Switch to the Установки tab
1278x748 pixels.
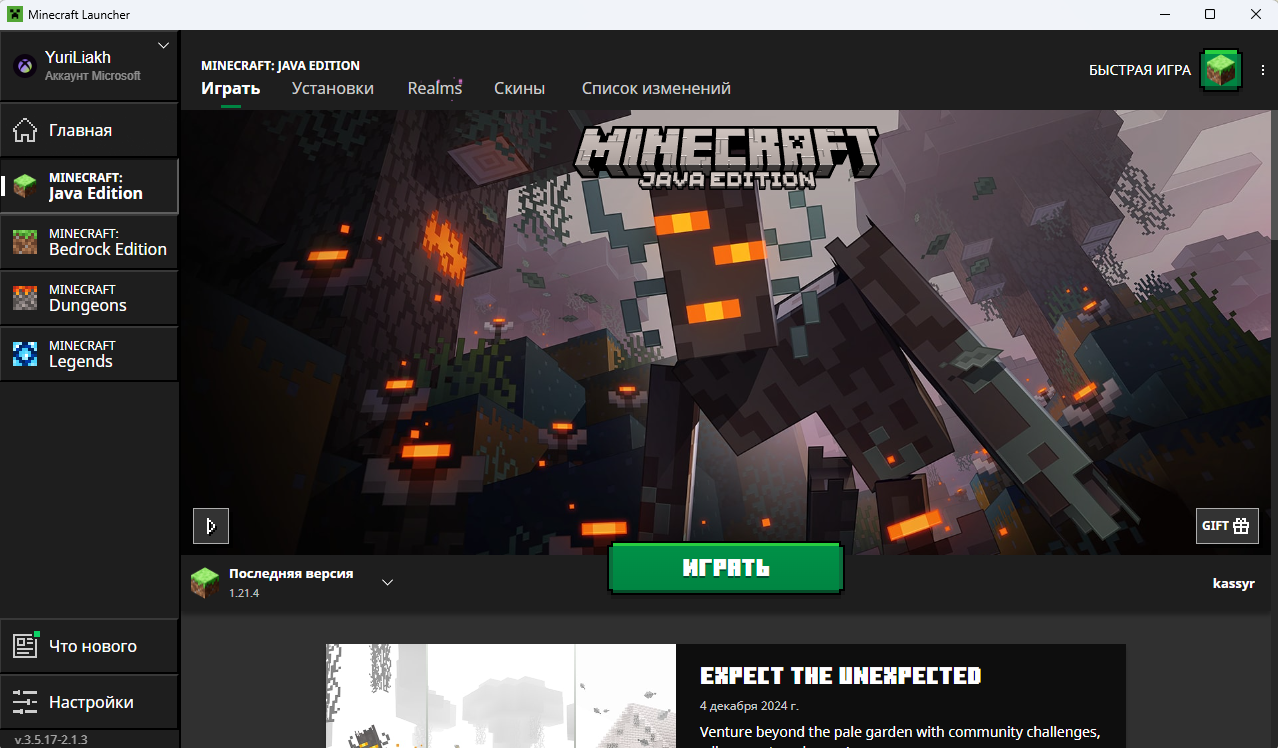pyautogui.click(x=333, y=88)
